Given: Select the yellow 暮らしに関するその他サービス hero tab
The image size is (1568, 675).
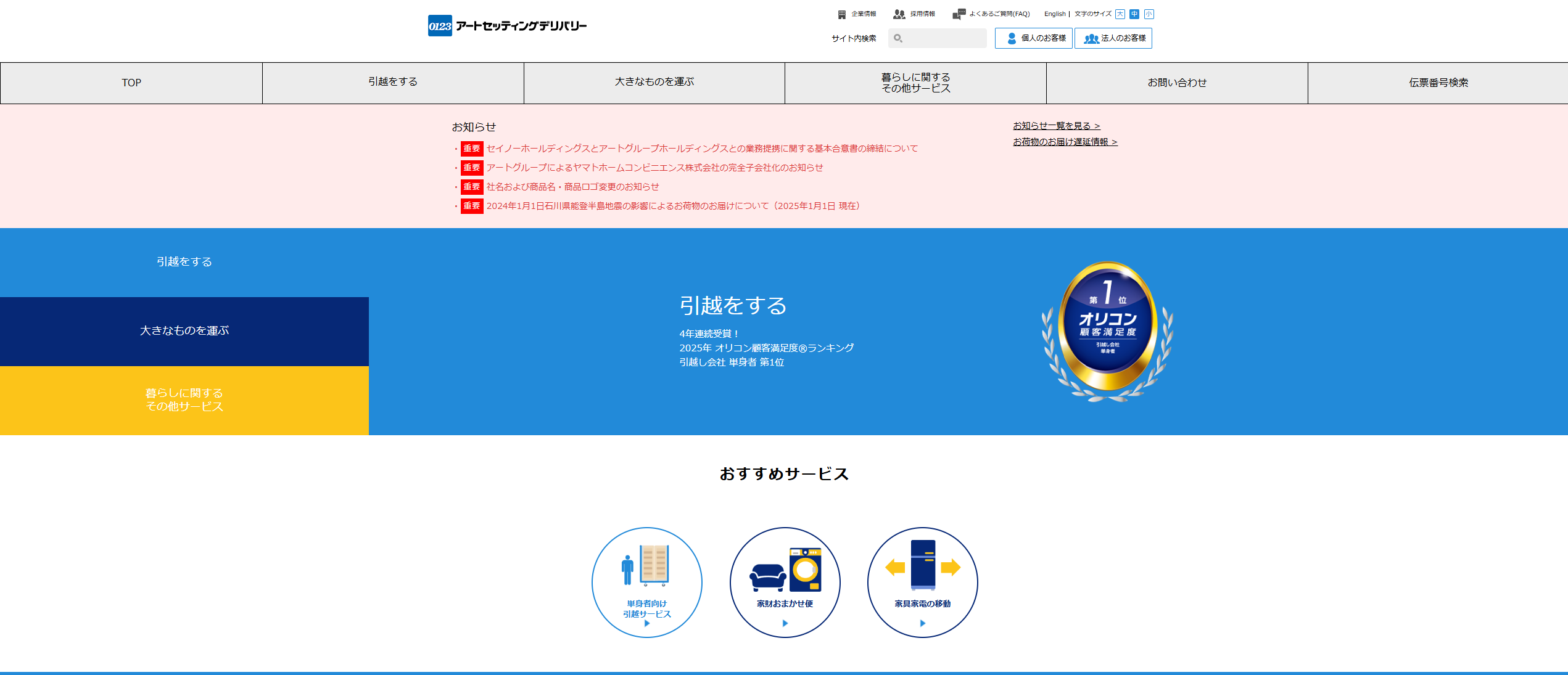Looking at the screenshot, I should click(184, 401).
